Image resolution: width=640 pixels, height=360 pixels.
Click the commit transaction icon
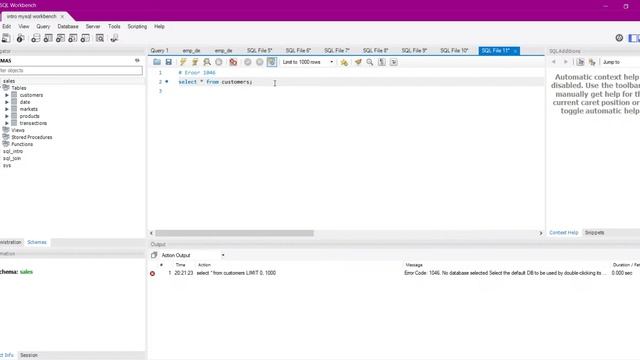pos(247,62)
